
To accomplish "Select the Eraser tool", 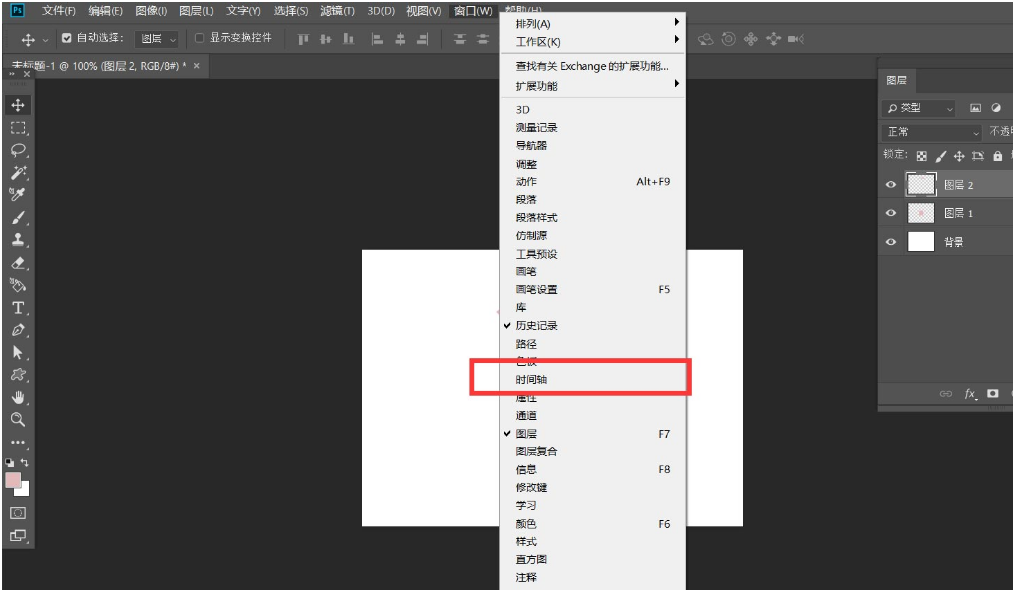I will tap(18, 263).
